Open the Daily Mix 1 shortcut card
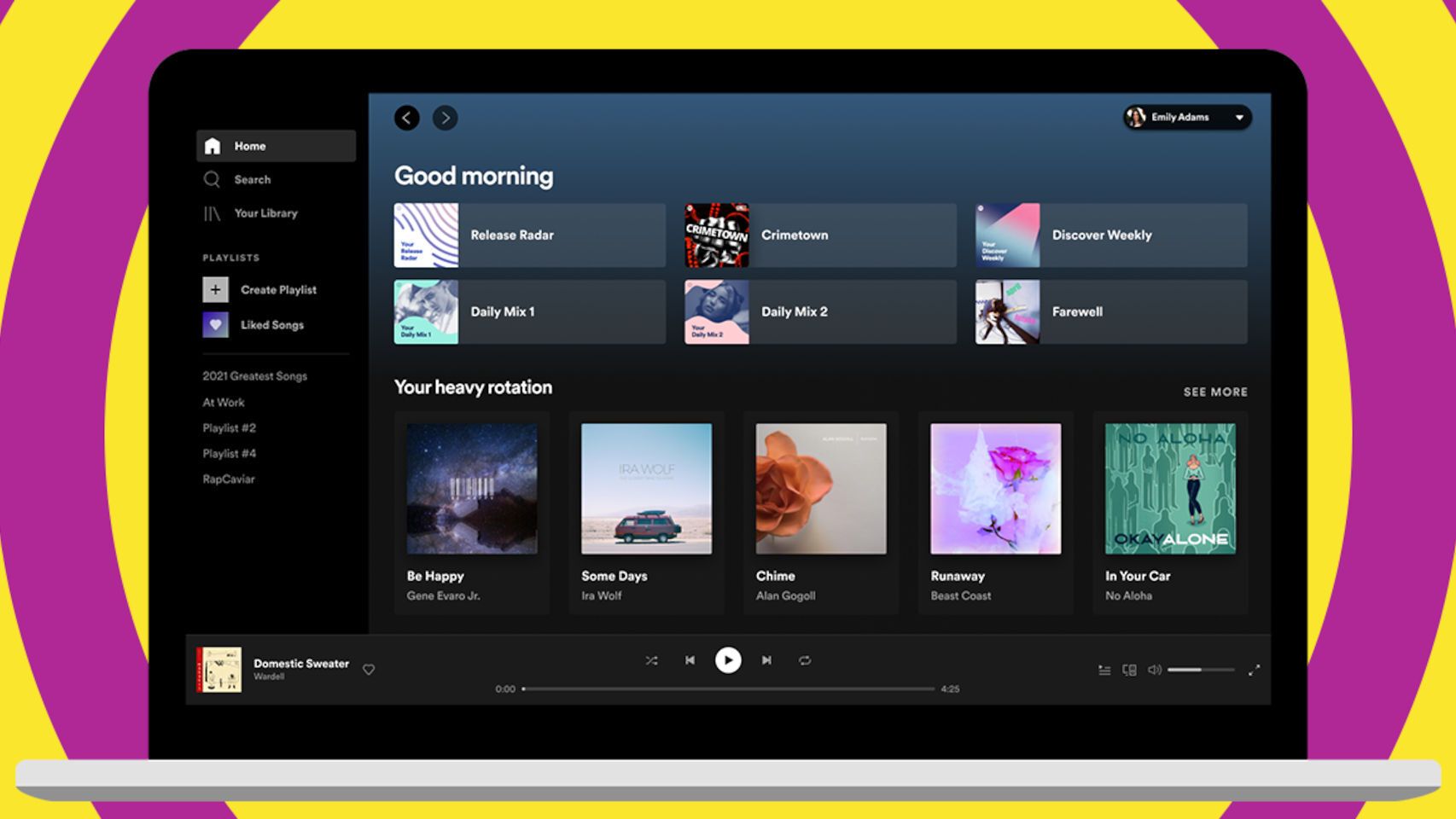The width and height of the screenshot is (1456, 819). (530, 311)
